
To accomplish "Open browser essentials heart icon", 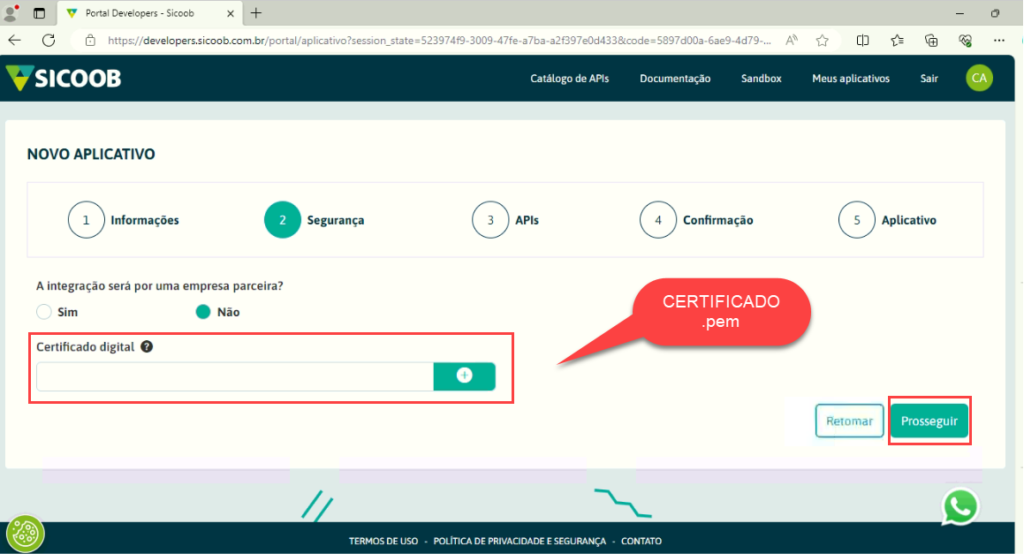I will pos(965,41).
